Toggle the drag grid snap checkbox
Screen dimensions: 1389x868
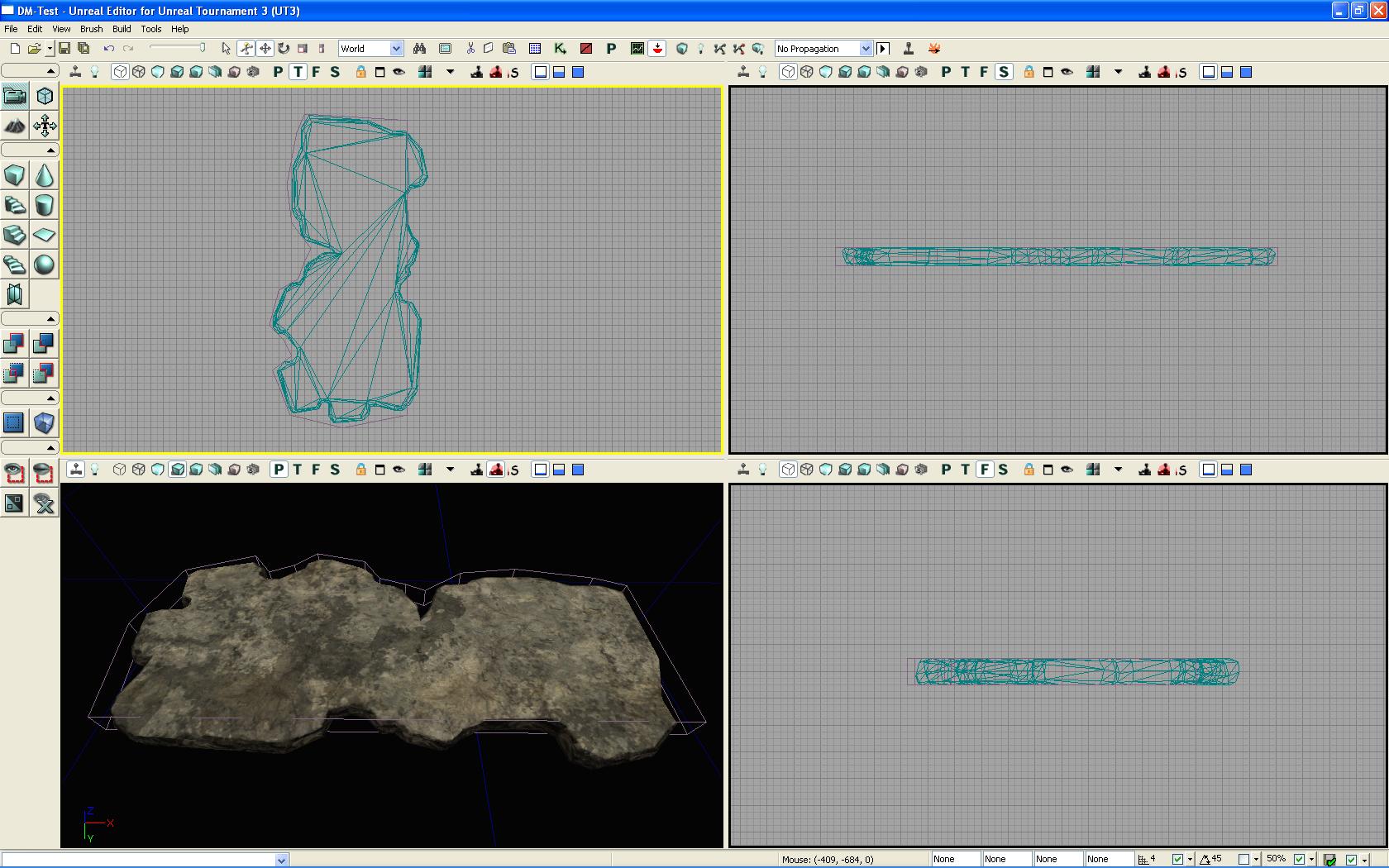[1177, 860]
